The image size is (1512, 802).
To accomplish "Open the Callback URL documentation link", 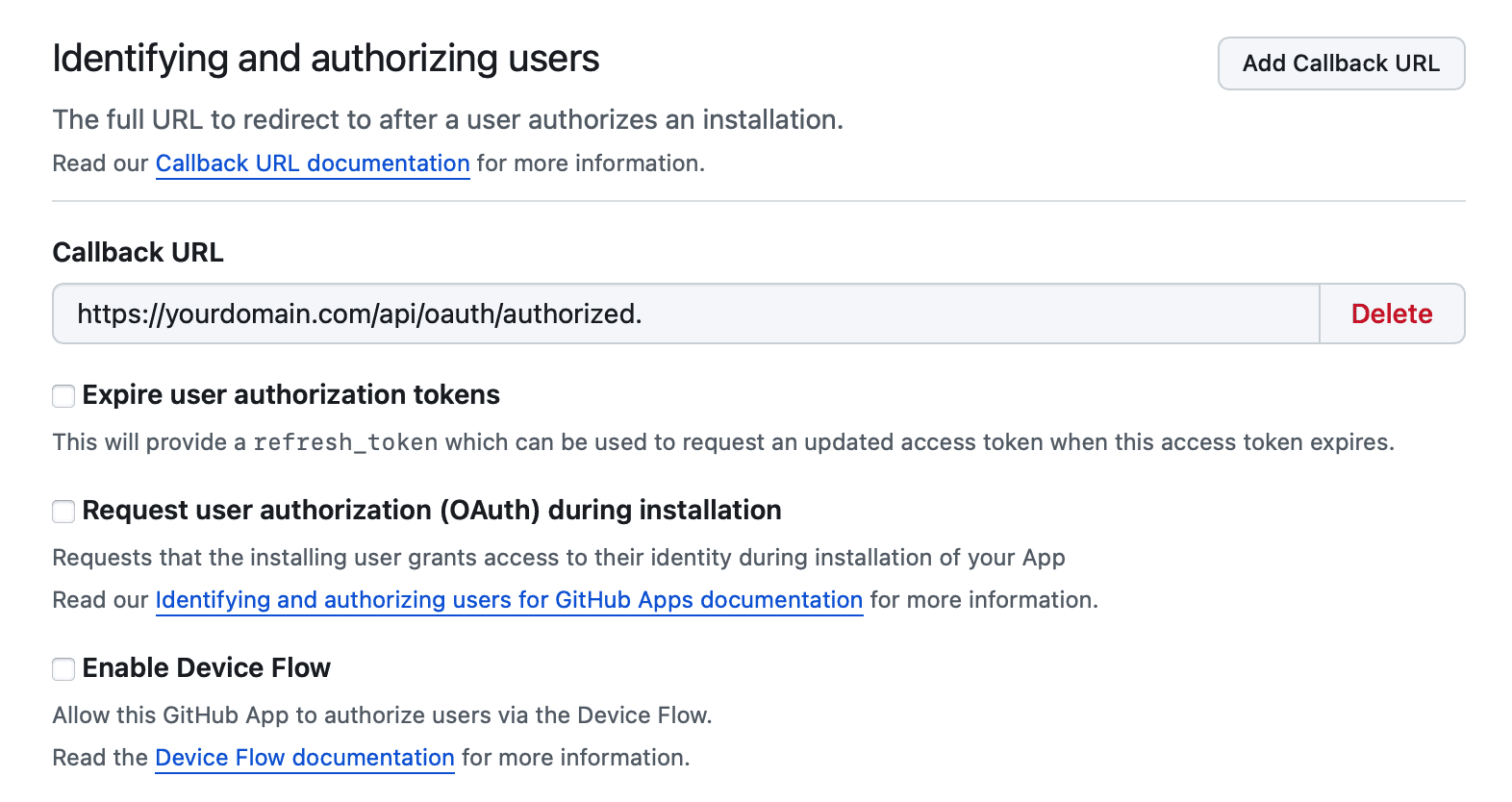I will (313, 163).
